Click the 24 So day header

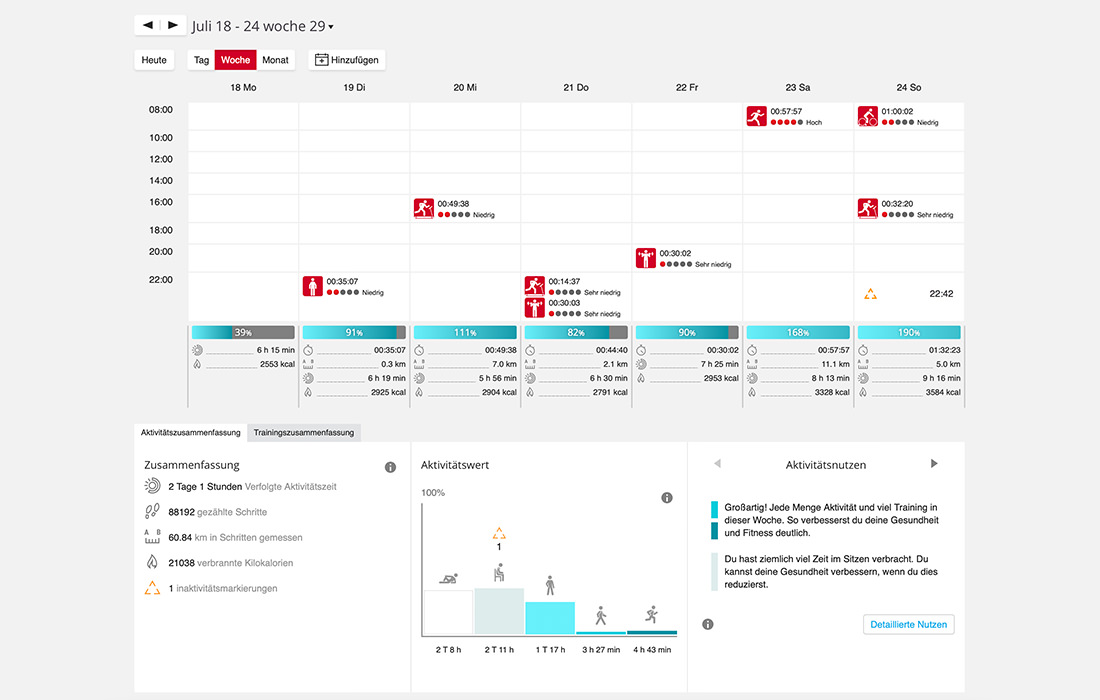(908, 88)
